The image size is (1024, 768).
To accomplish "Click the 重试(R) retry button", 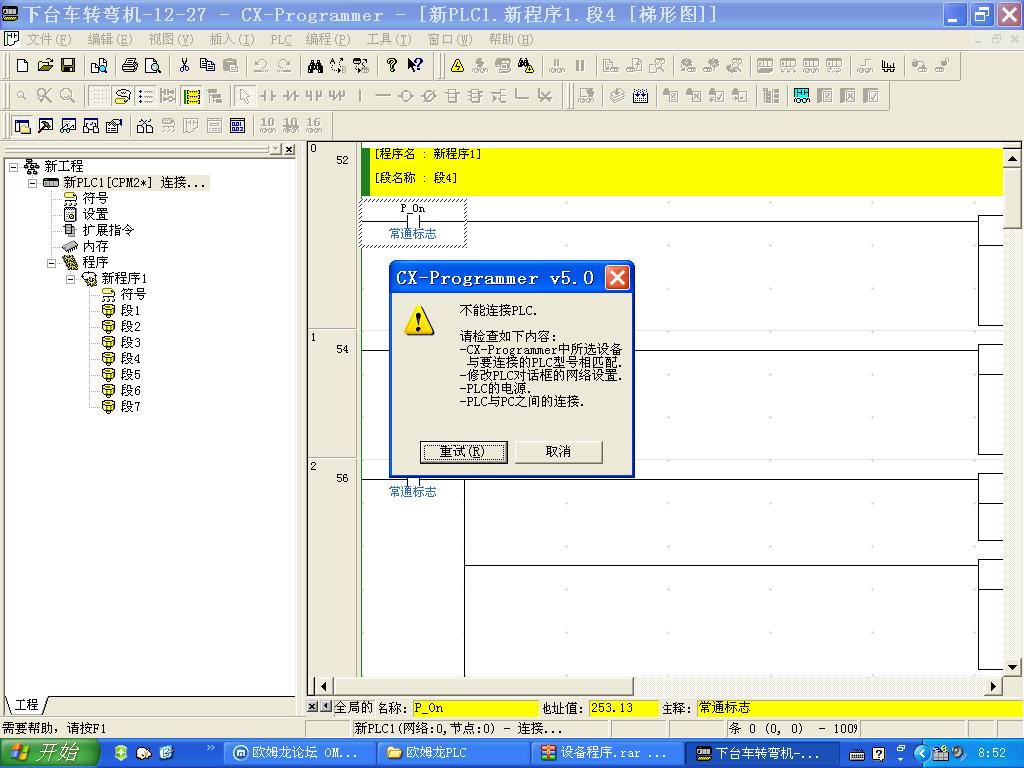I will (x=463, y=451).
